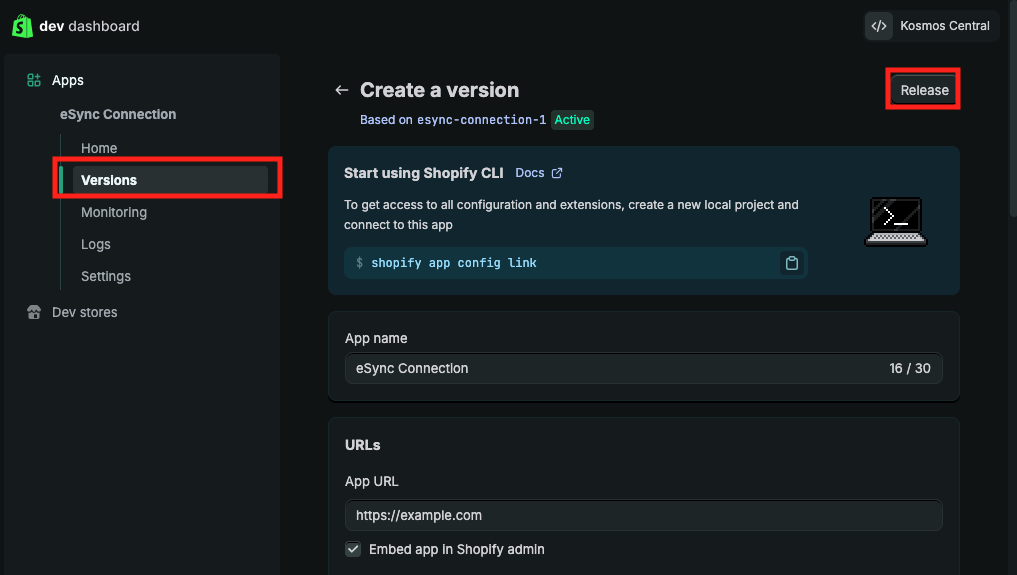Click the Shopify bag logo icon
This screenshot has height=575, width=1017.
(23, 26)
